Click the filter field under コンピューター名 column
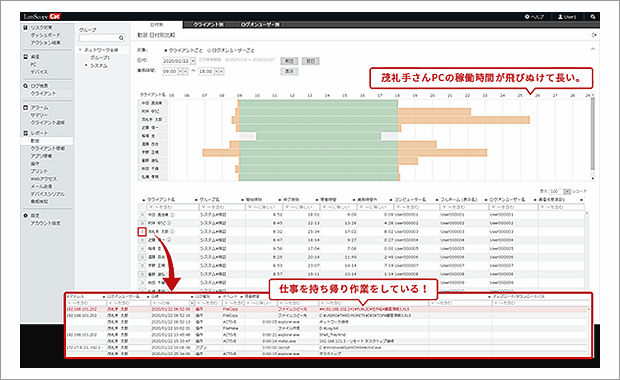This screenshot has height=380, width=620. (x=416, y=207)
